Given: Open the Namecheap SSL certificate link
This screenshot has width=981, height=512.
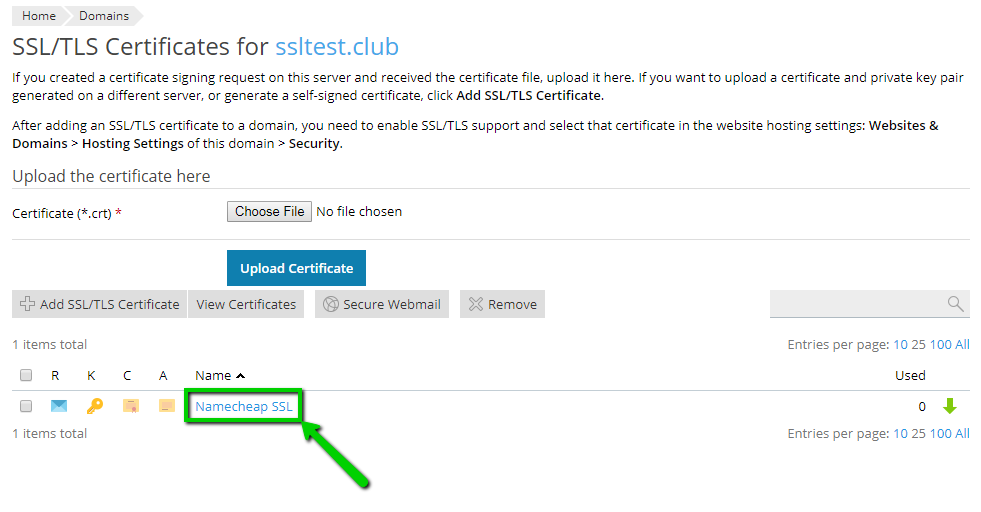Looking at the screenshot, I should coord(244,407).
